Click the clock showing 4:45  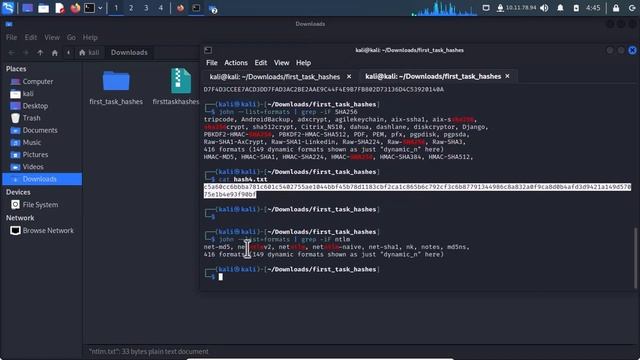pyautogui.click(x=593, y=8)
